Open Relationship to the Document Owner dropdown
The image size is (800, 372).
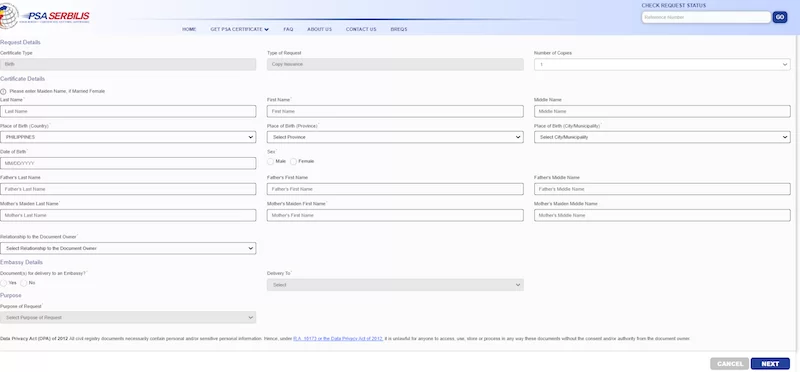click(128, 249)
